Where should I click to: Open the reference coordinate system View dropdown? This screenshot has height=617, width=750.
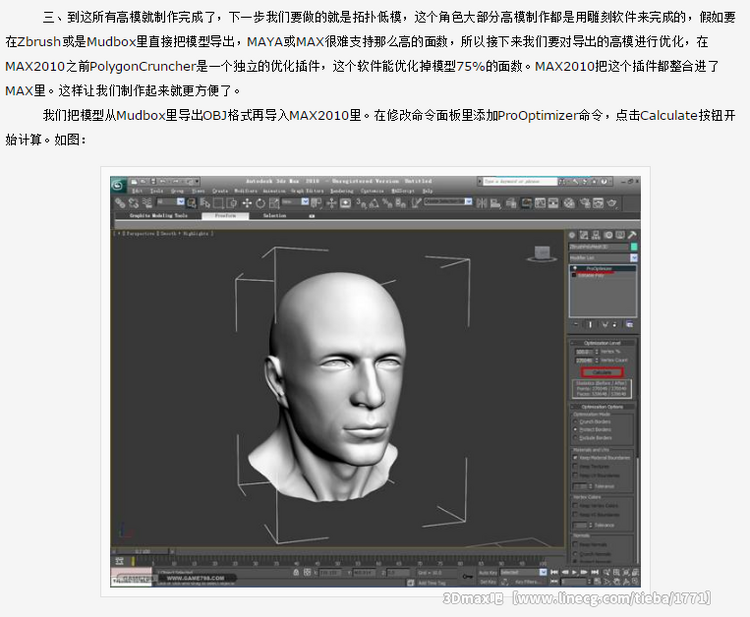[295, 202]
